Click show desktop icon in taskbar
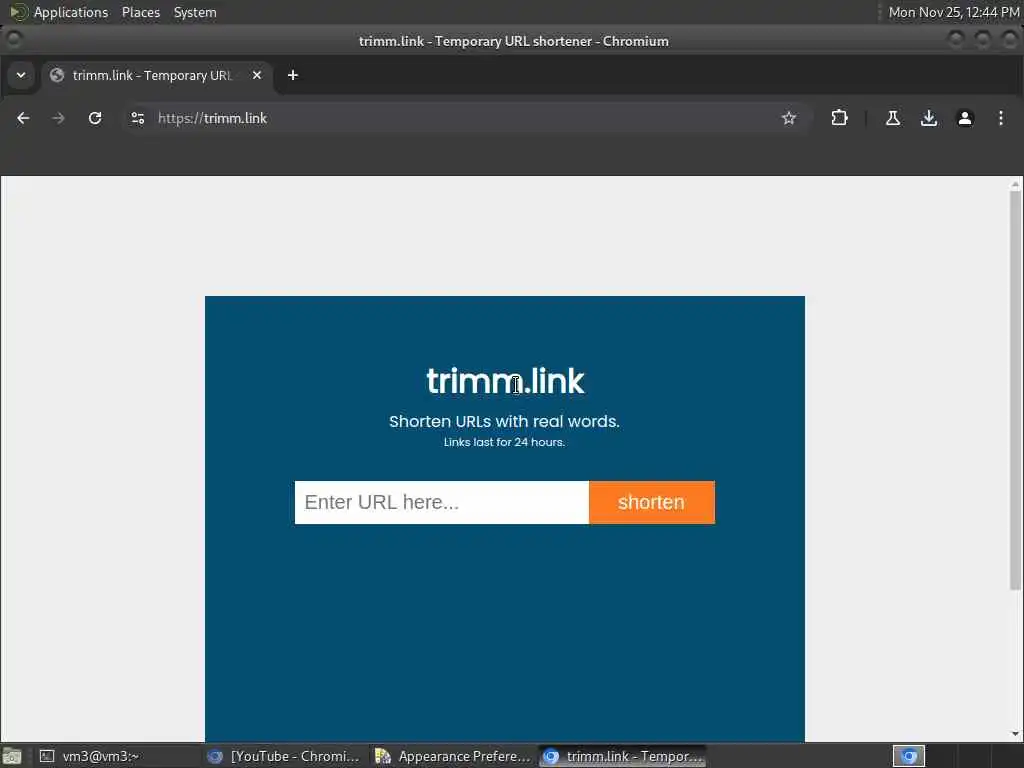The height and width of the screenshot is (768, 1024). pos(12,756)
